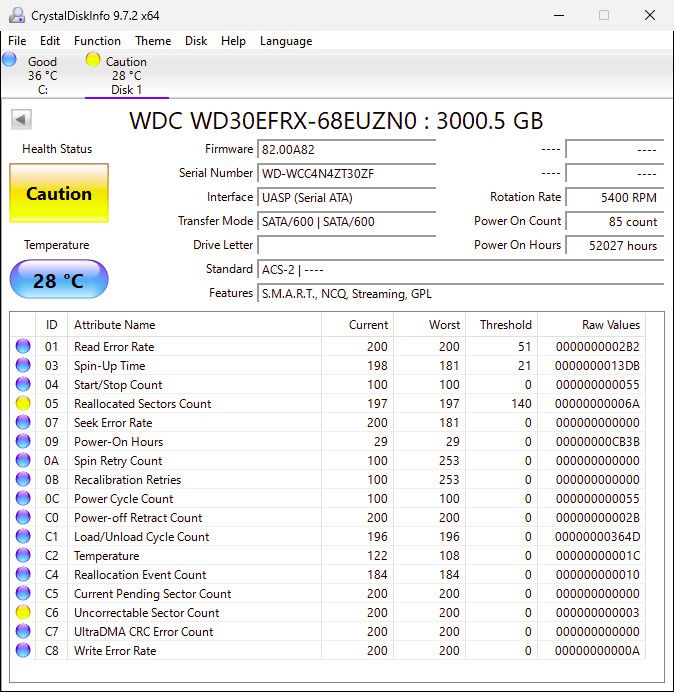Click the Power On Hours value 52027 hours

[x=615, y=245]
